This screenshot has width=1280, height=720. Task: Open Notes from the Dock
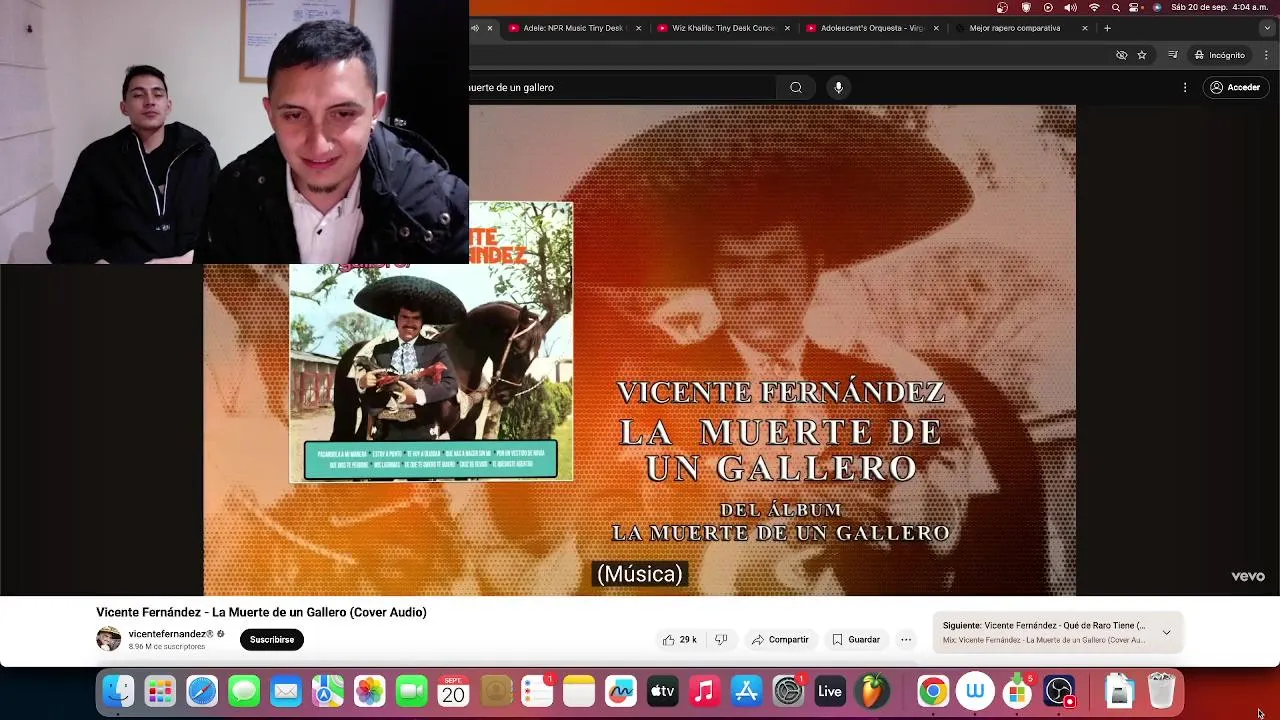pyautogui.click(x=579, y=691)
